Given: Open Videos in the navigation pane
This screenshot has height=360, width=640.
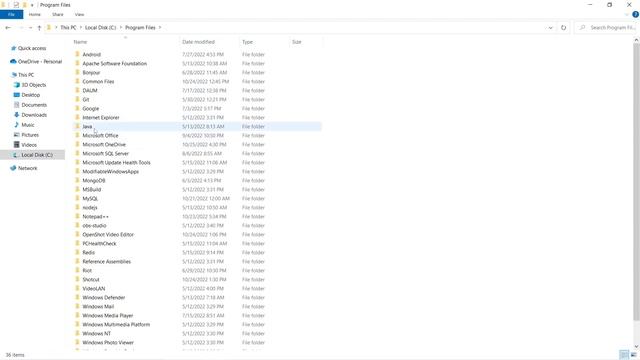Looking at the screenshot, I should pos(29,145).
